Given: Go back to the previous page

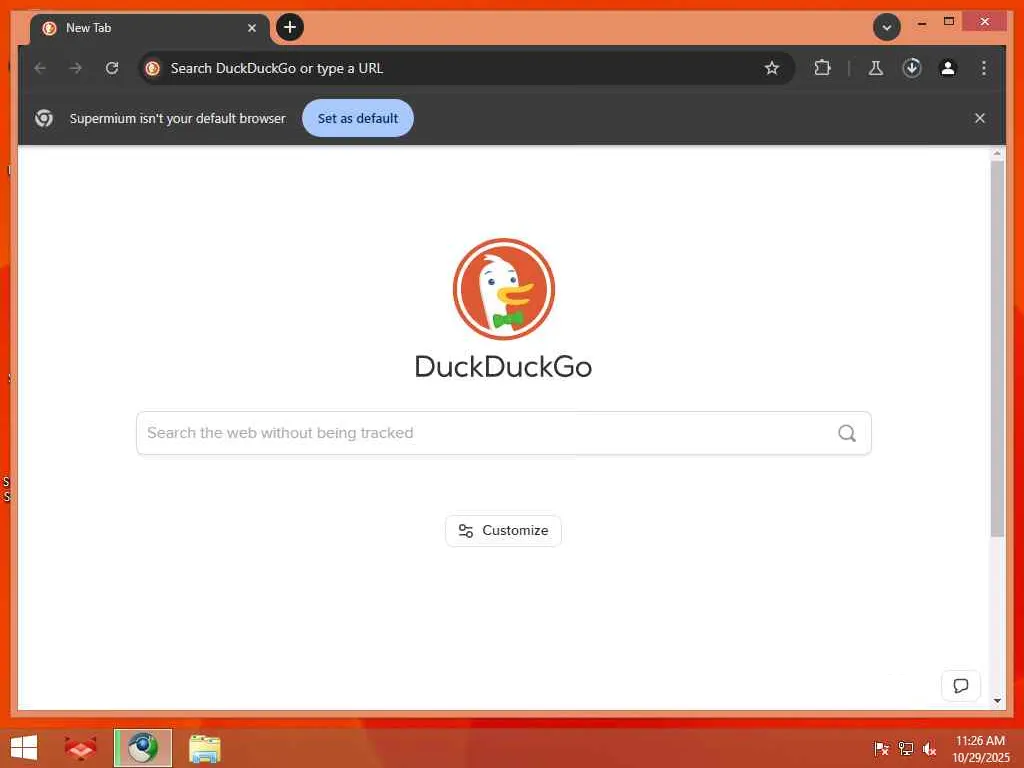Looking at the screenshot, I should click(x=40, y=68).
